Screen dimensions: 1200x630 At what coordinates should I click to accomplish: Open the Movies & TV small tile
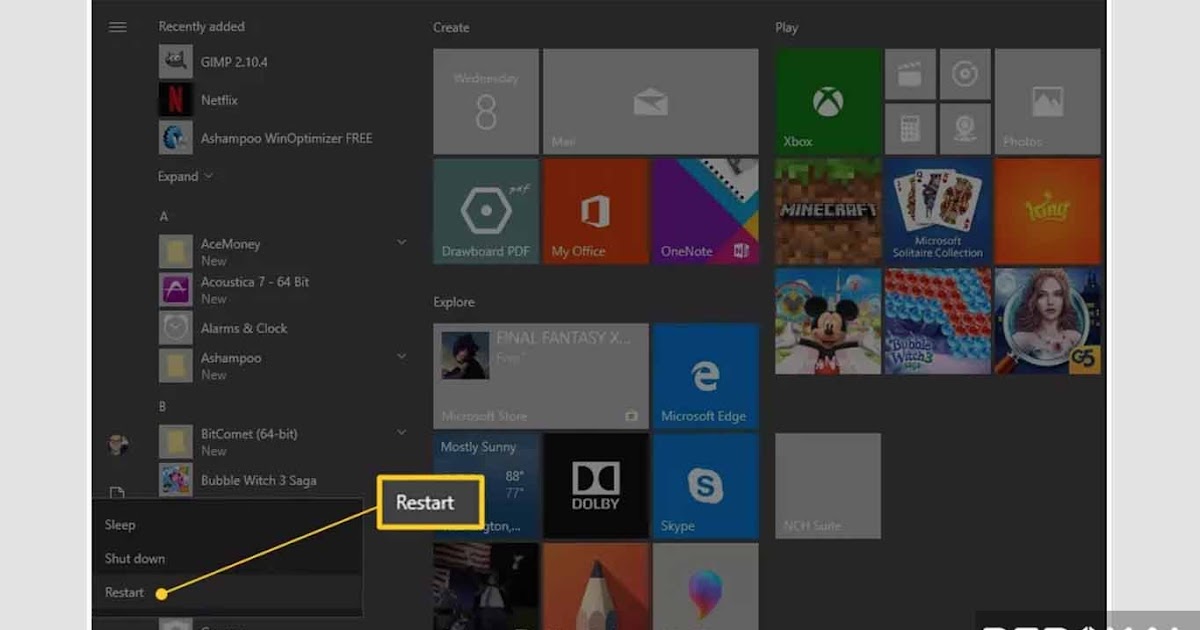click(x=910, y=74)
